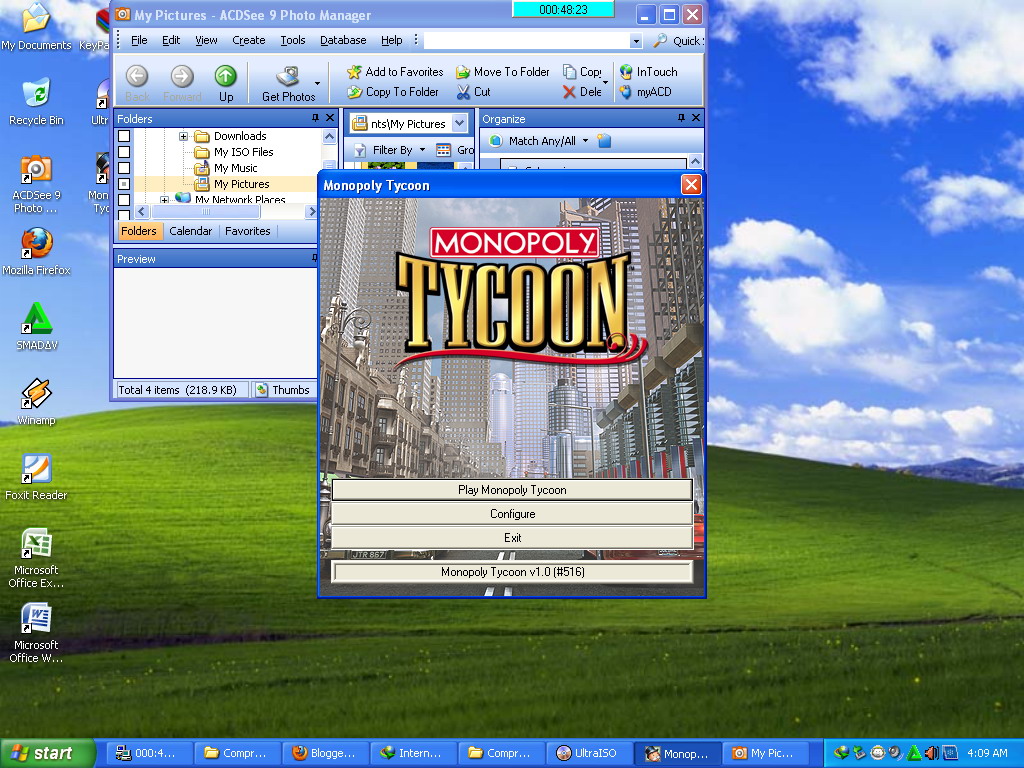Image resolution: width=1024 pixels, height=768 pixels.
Task: Switch to the Favorites tab
Action: point(248,231)
